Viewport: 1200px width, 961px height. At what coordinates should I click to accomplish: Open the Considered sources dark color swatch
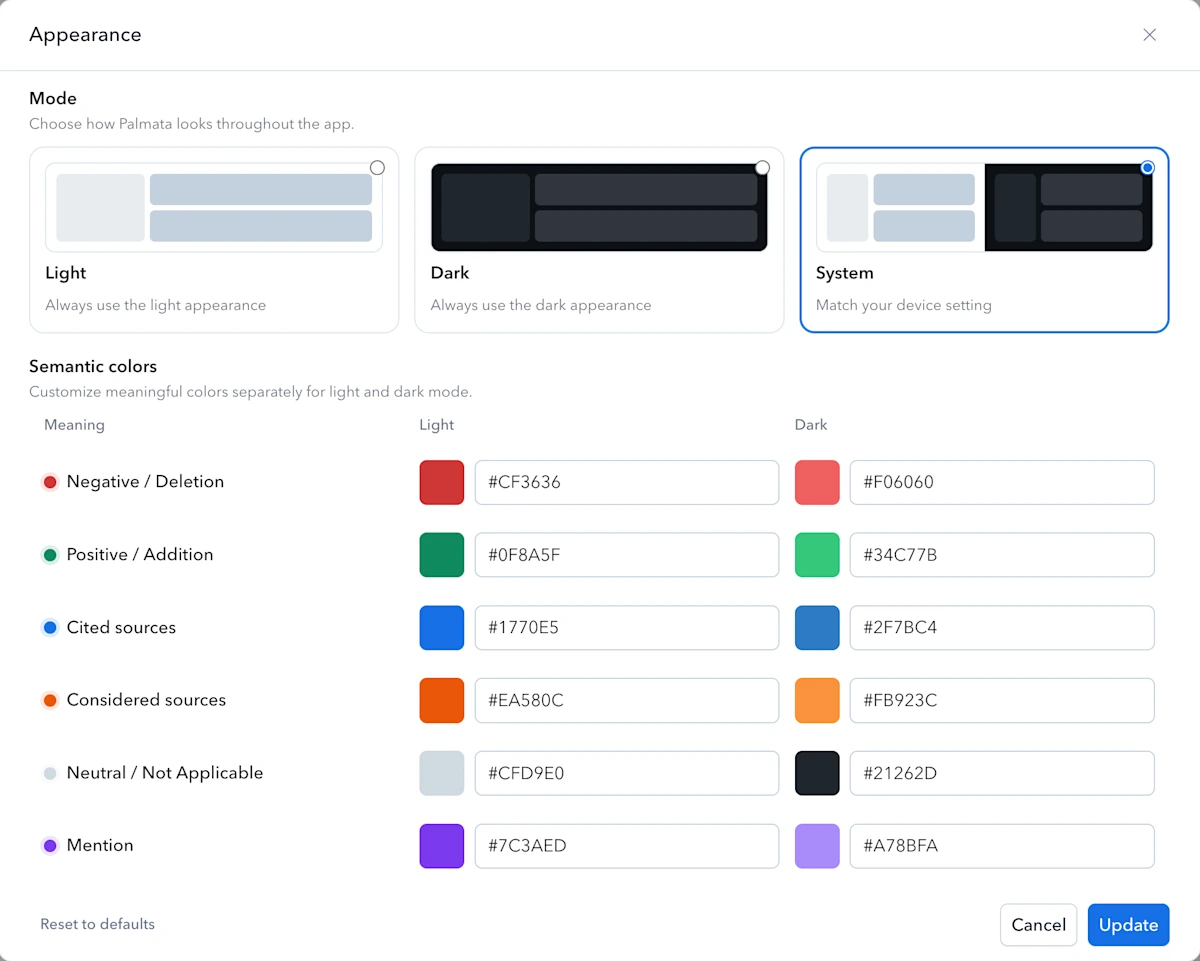coord(817,700)
